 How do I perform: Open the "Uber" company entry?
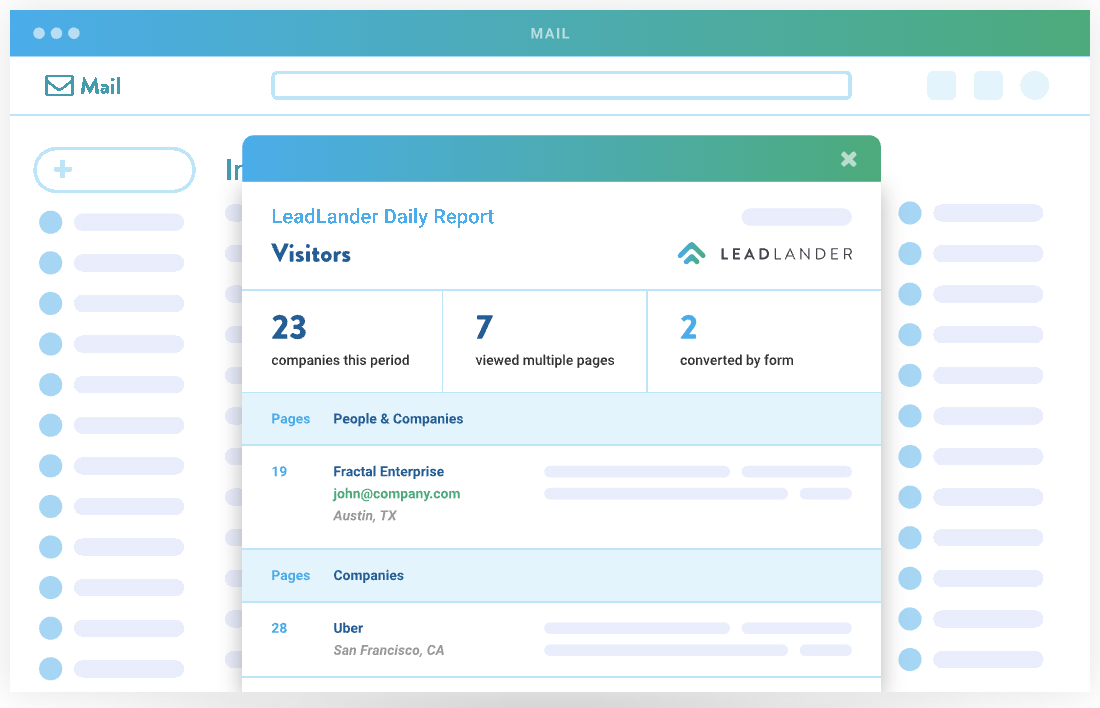click(x=348, y=628)
